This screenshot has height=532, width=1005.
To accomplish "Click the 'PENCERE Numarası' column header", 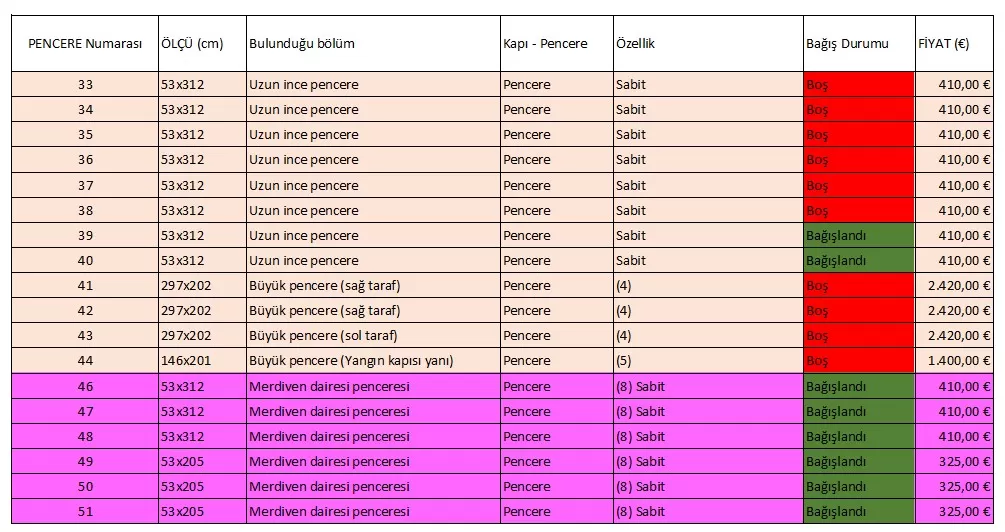I will 85,44.
